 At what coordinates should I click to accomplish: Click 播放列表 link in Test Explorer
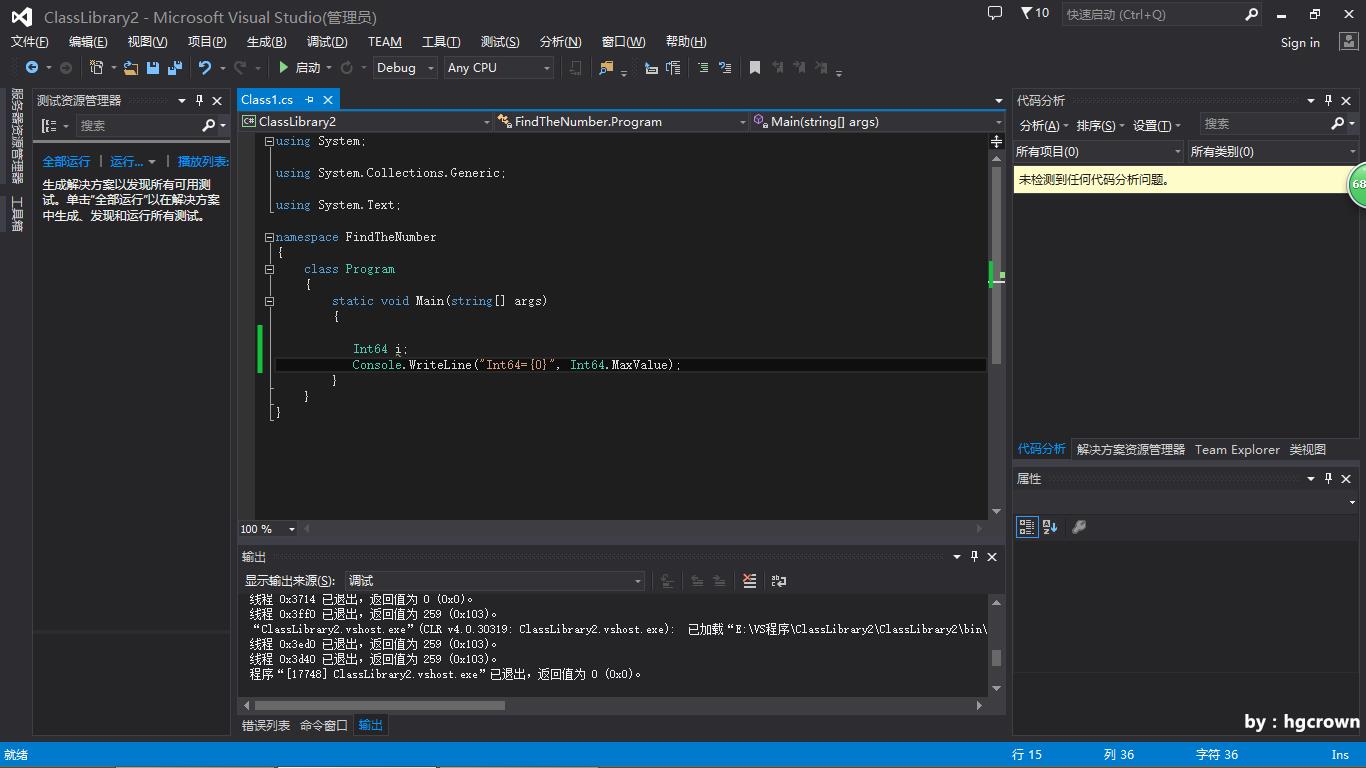[203, 161]
